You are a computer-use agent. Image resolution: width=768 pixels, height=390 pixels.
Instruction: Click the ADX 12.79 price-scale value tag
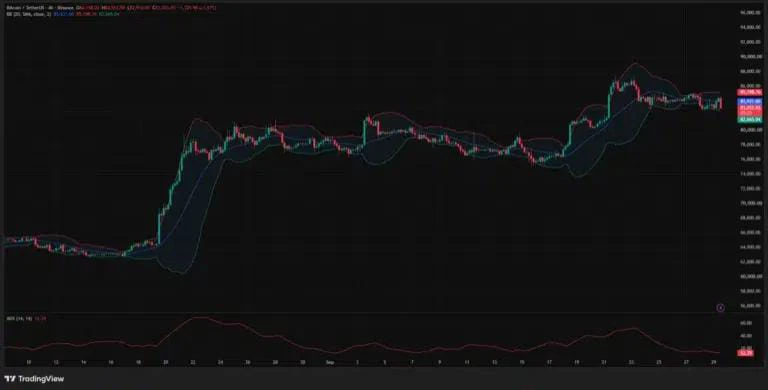pyautogui.click(x=746, y=353)
